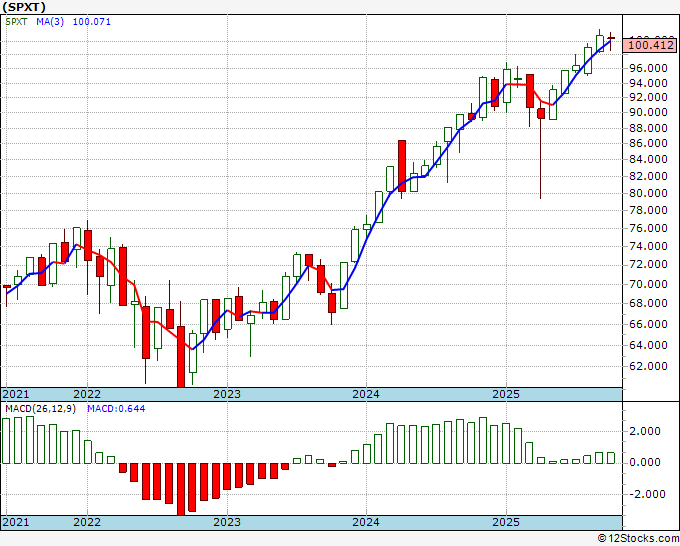Click the (SPXT) chart title

pos(24,7)
